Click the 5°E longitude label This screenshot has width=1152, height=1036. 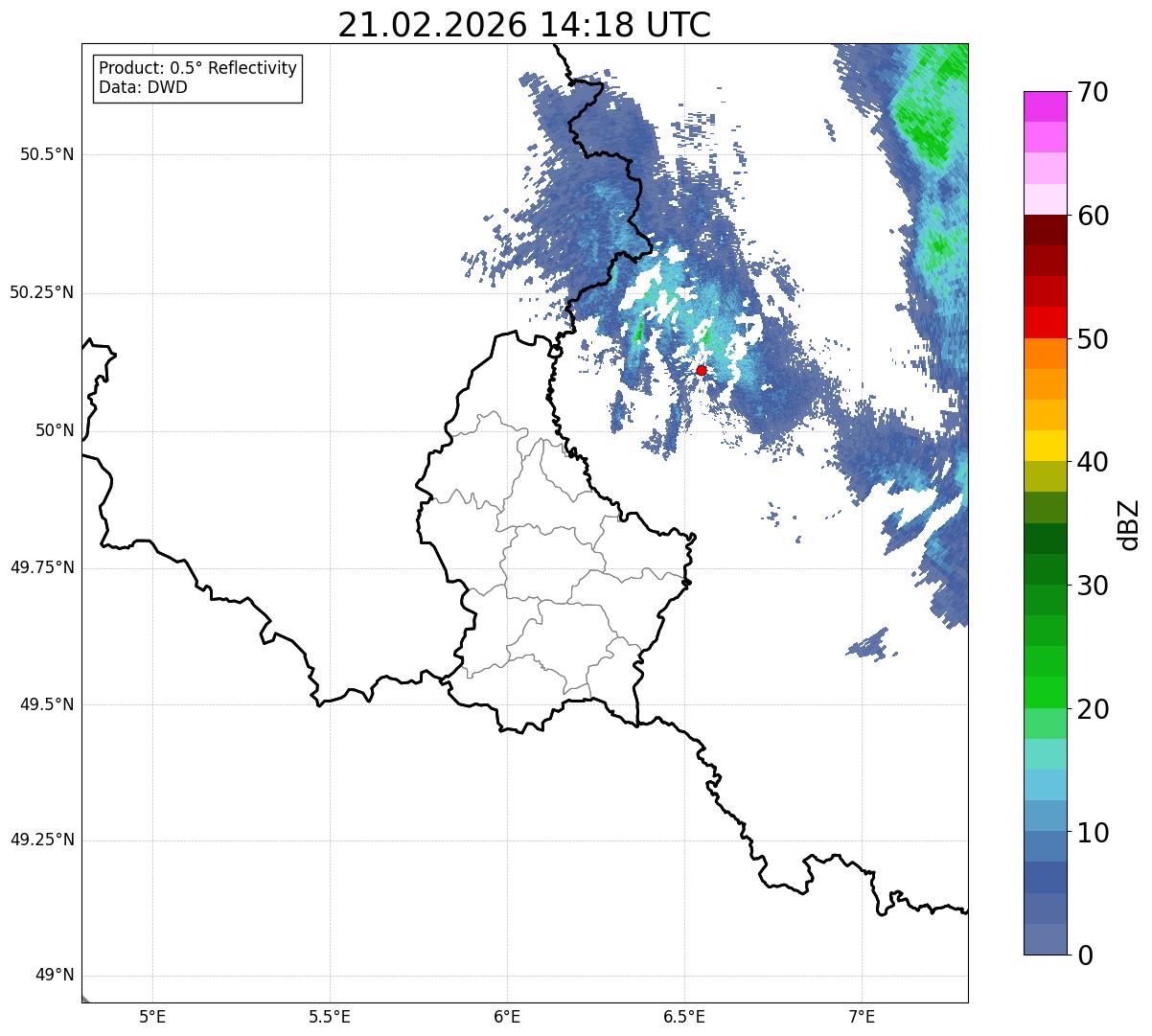point(152,1016)
